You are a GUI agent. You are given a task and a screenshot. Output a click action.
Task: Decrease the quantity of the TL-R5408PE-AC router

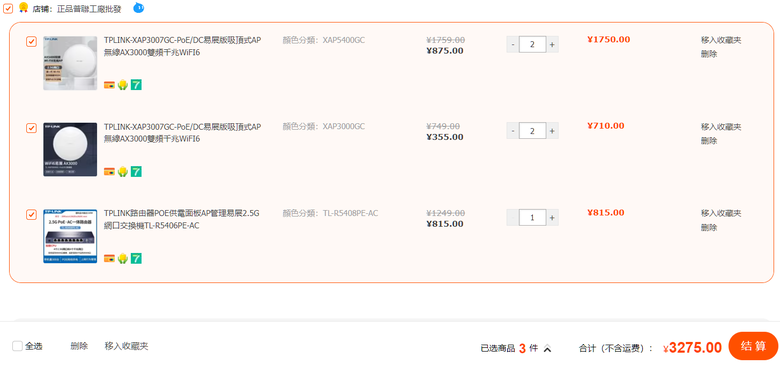[513, 217]
